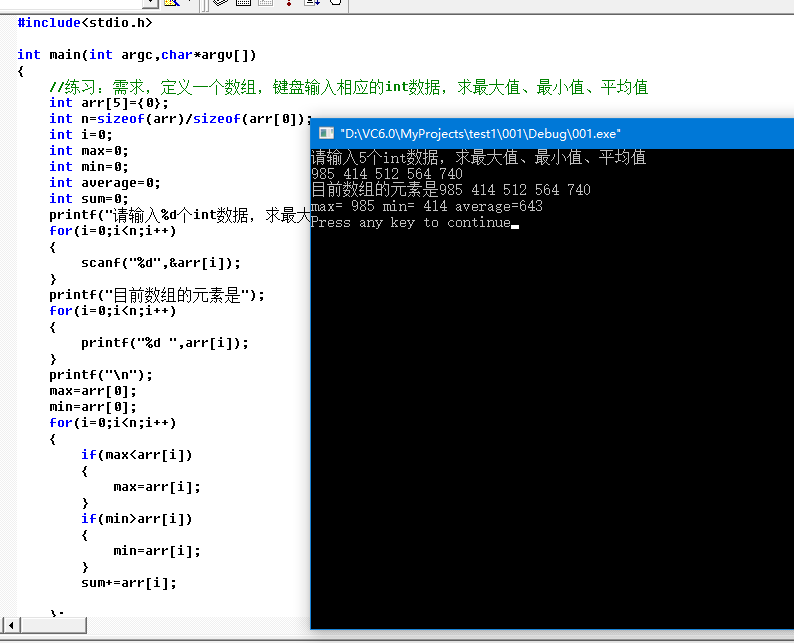Click the console window's system menu icon
Viewport: 794px width, 643px height.
coord(326,133)
